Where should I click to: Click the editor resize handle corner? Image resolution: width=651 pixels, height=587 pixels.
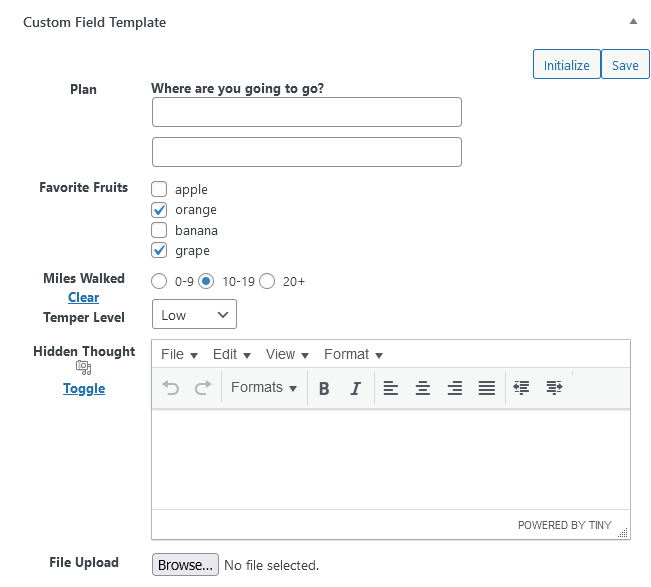[623, 533]
